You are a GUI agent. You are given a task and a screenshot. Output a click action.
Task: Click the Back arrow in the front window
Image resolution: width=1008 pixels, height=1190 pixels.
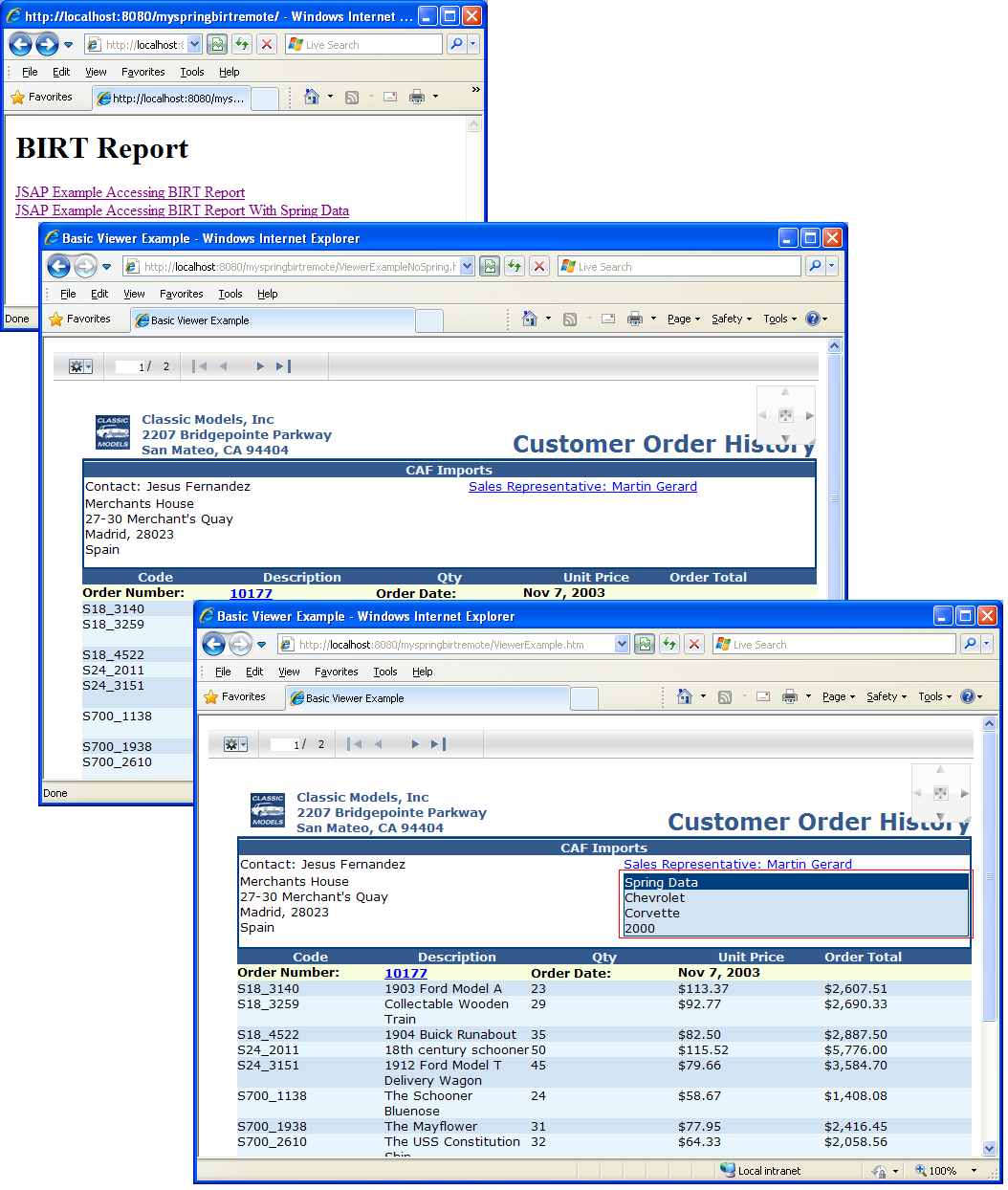pos(214,644)
